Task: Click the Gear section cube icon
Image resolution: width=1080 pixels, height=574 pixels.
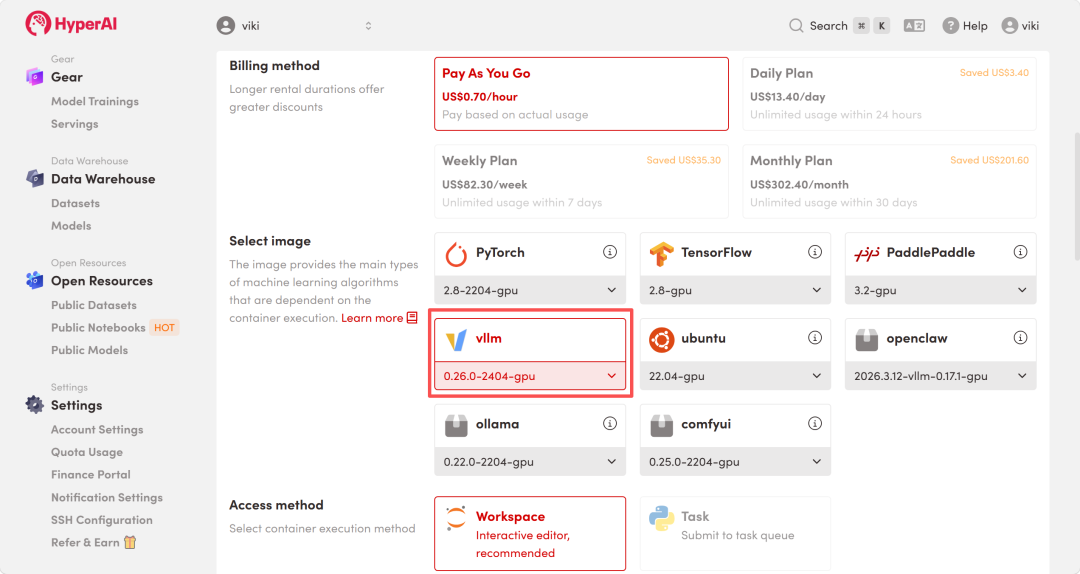Action: point(34,76)
